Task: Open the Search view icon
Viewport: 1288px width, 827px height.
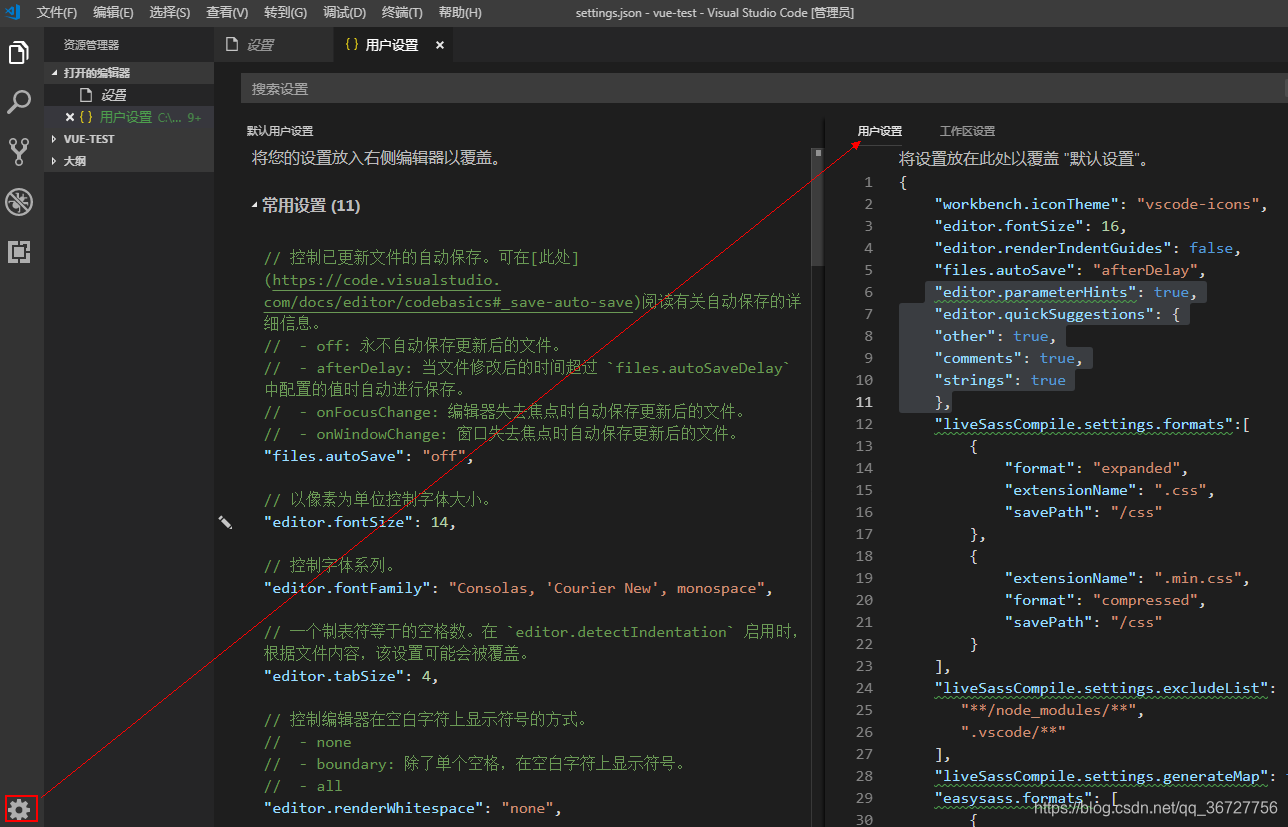Action: click(x=19, y=102)
